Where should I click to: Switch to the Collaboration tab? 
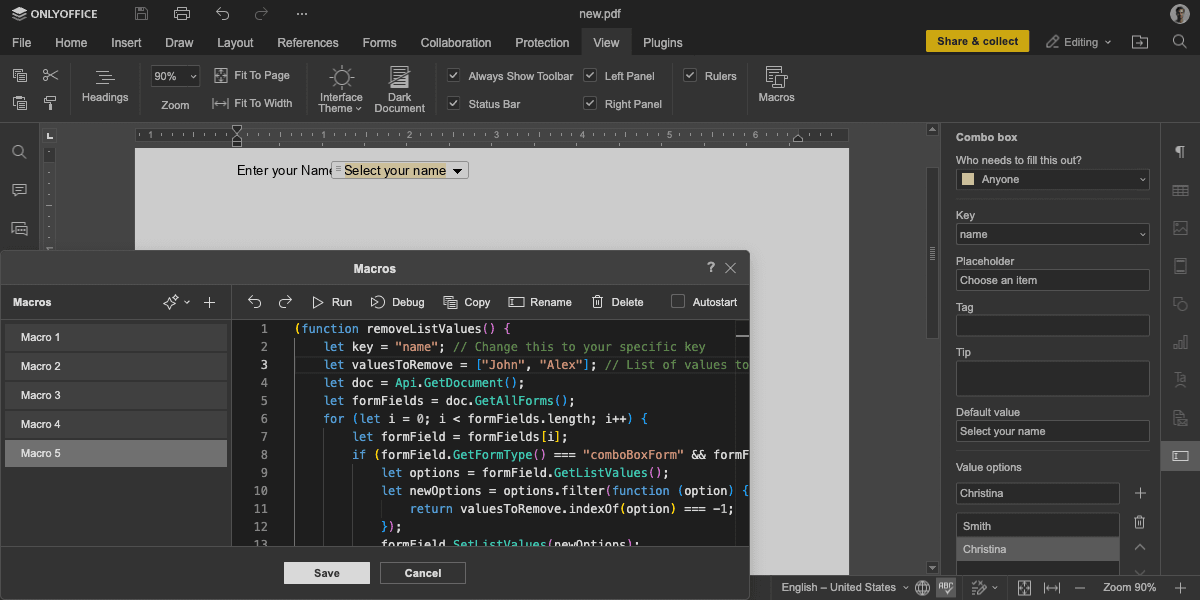456,42
